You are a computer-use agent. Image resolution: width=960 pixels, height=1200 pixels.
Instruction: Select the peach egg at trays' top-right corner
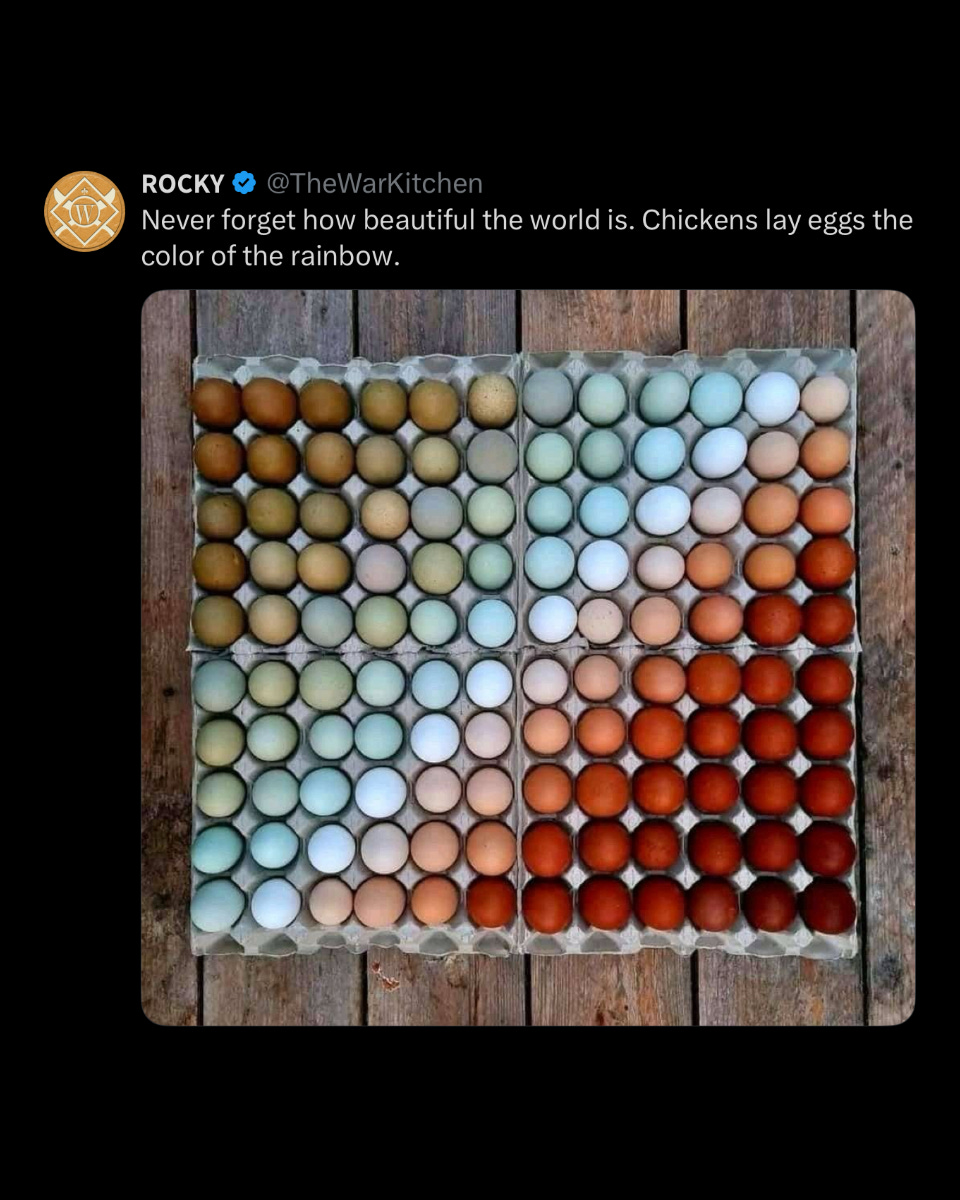(826, 398)
